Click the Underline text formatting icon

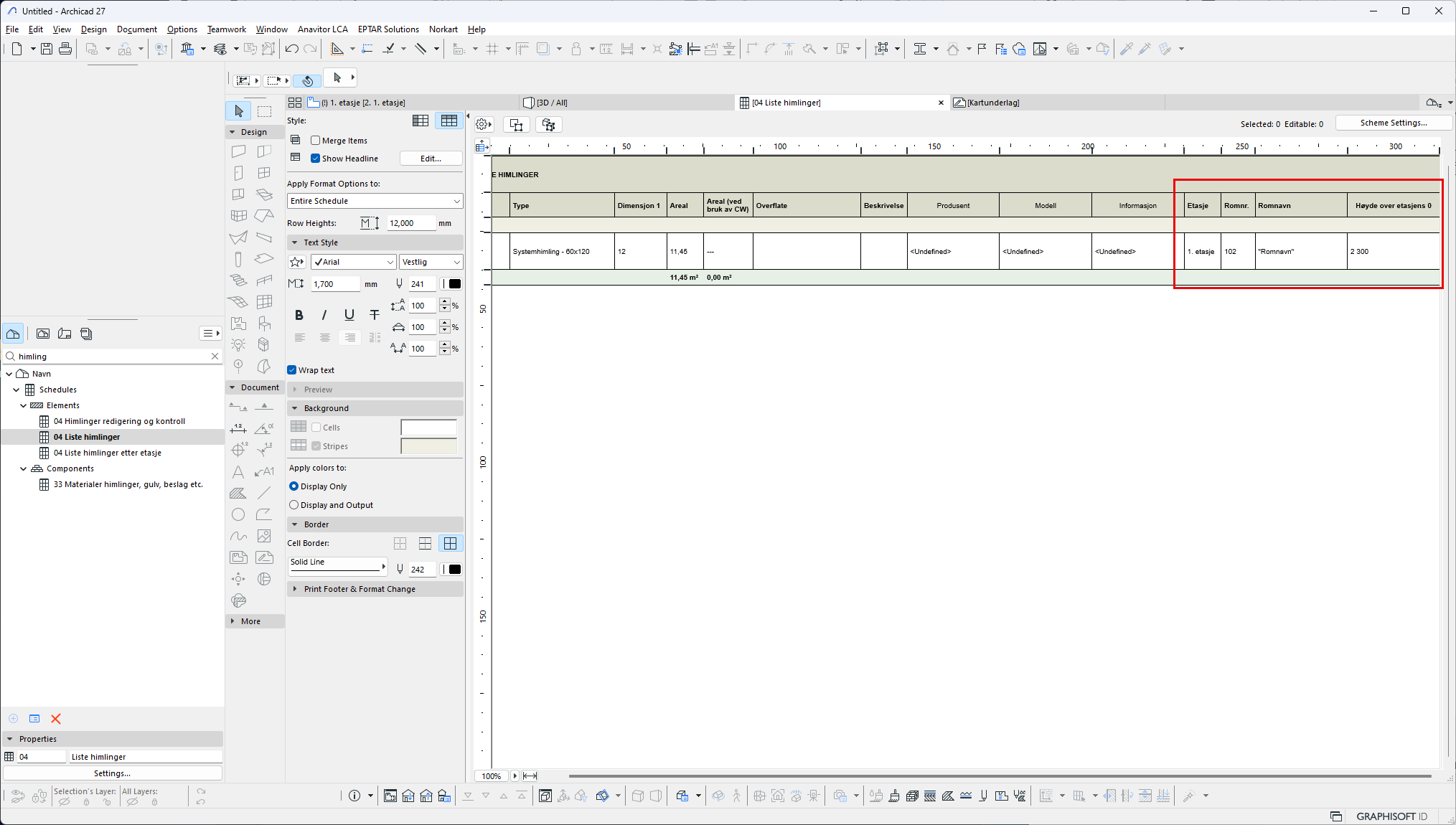(x=349, y=315)
